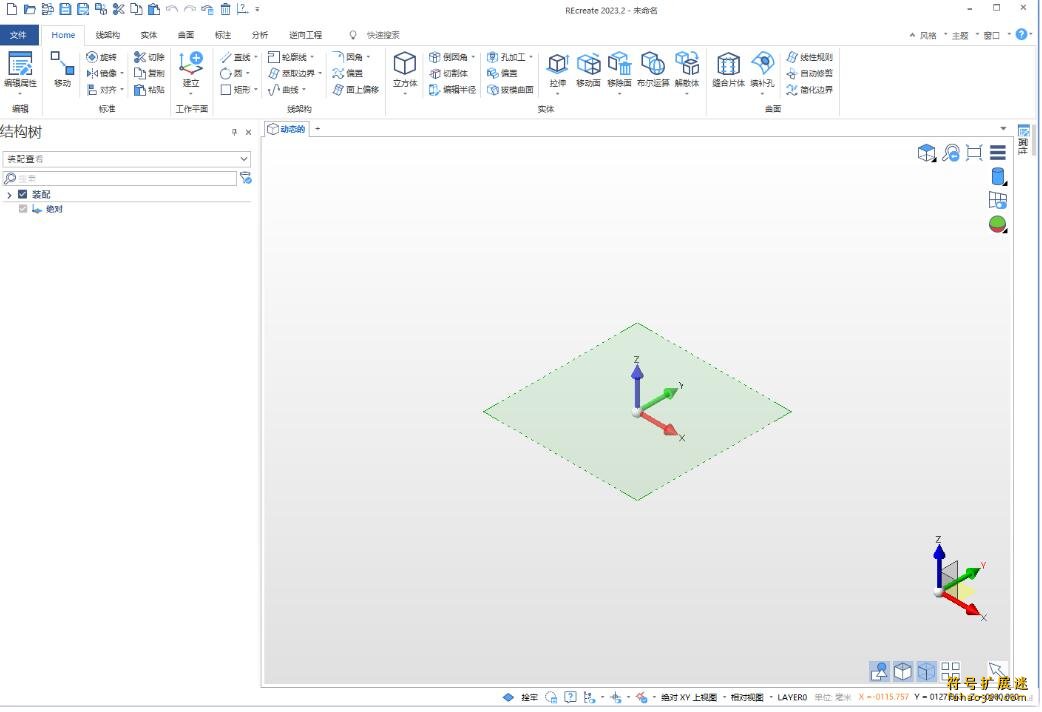
Task: Open the 文件 file menu
Action: click(19, 35)
